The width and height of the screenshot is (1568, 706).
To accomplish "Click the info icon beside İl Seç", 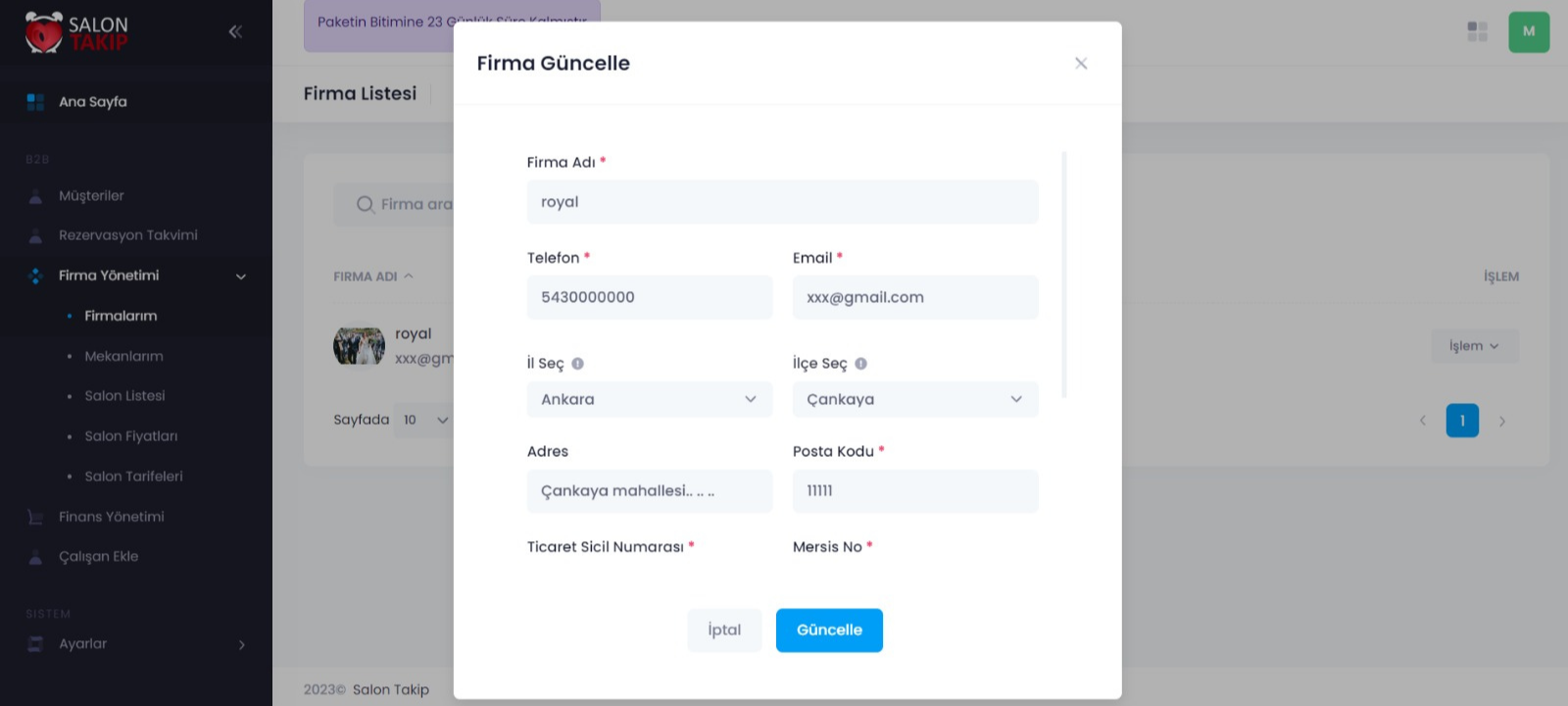I will pos(578,364).
